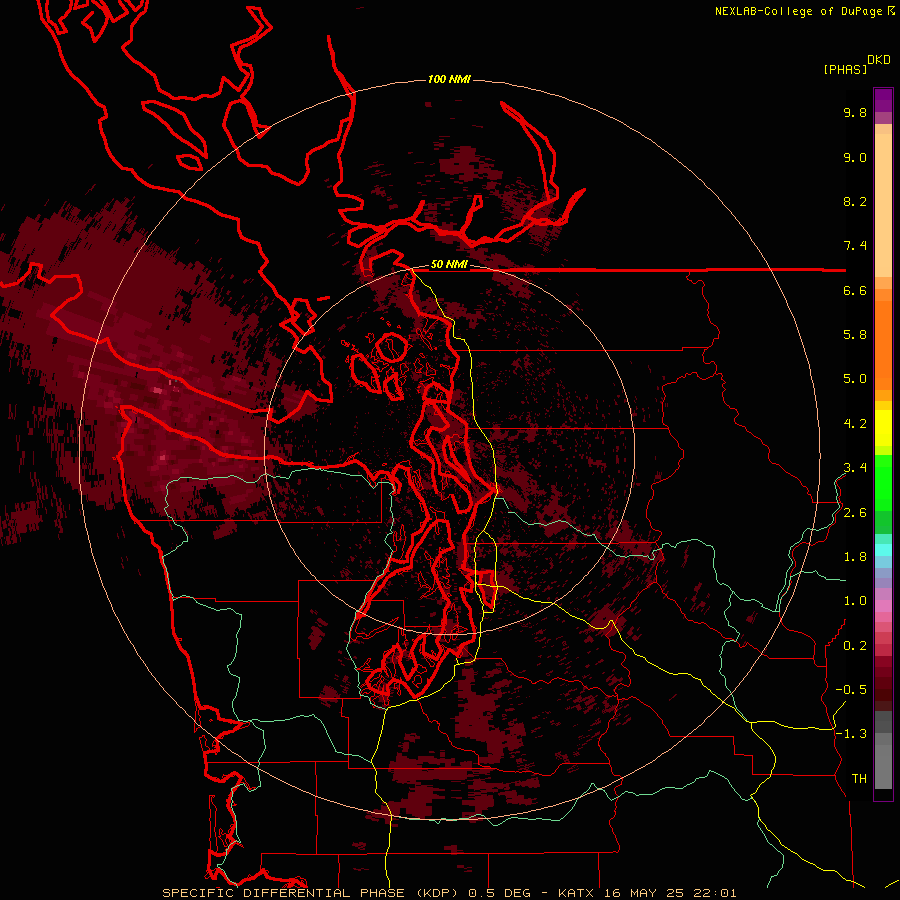This screenshot has height=900, width=900.
Task: Pick the bright green segment of the color bar
Action: 883,482
